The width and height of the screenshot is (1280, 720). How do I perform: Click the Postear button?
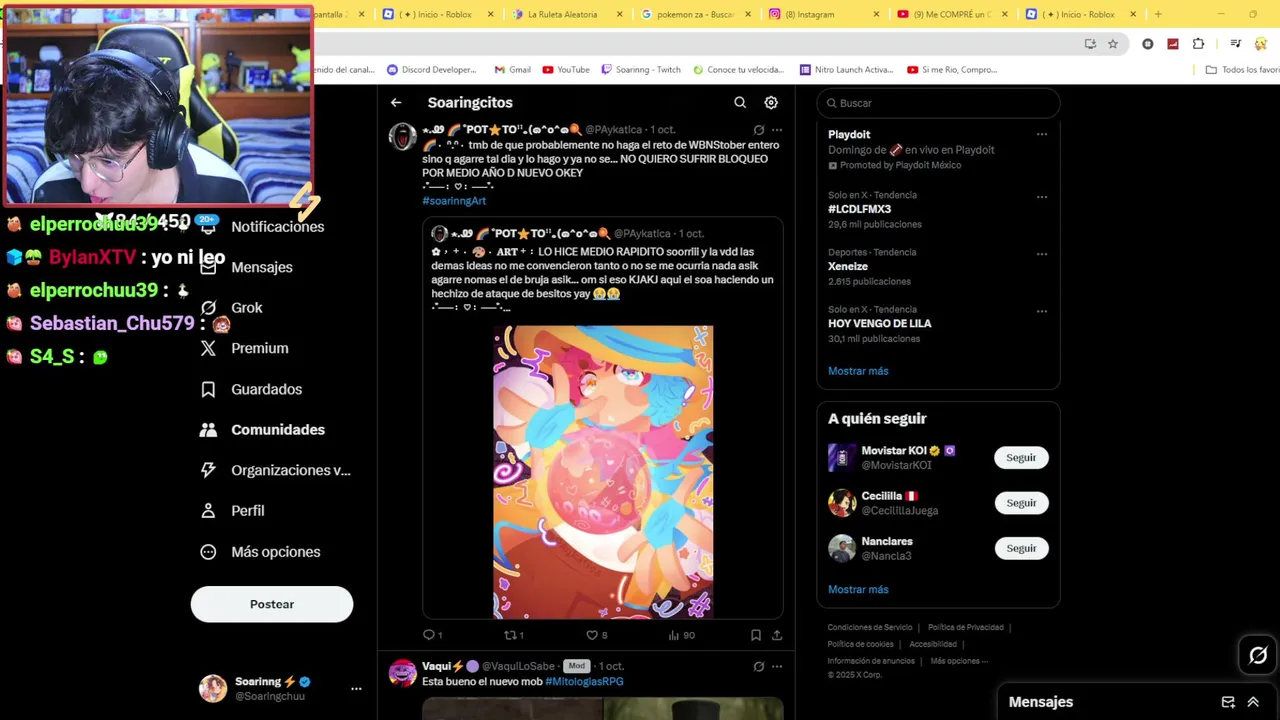[272, 604]
